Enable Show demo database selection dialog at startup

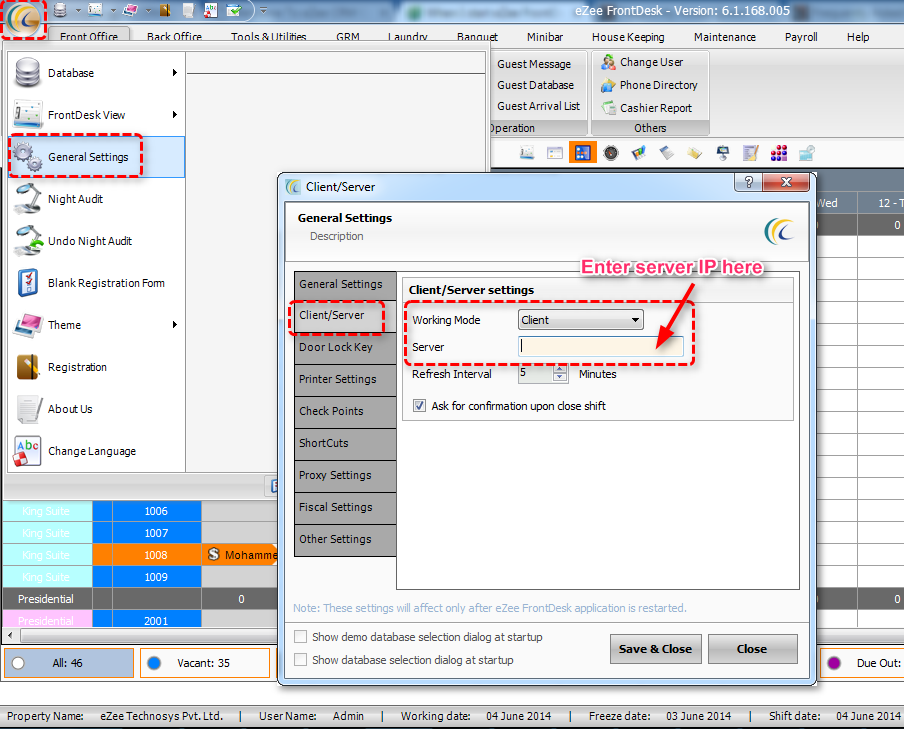coord(300,637)
